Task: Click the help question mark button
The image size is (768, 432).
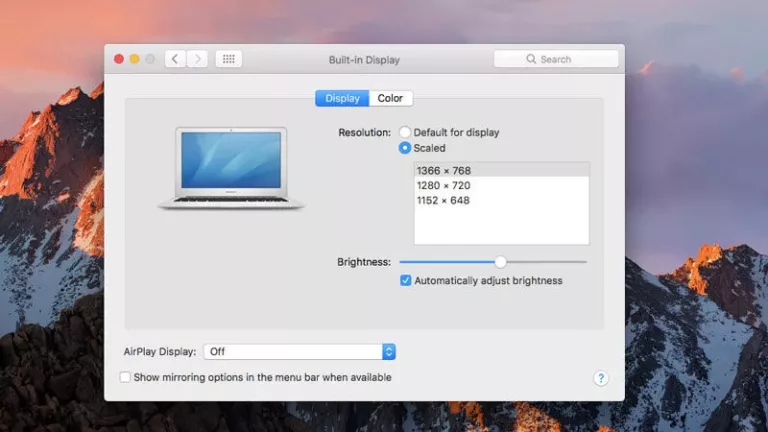Action: tap(600, 378)
